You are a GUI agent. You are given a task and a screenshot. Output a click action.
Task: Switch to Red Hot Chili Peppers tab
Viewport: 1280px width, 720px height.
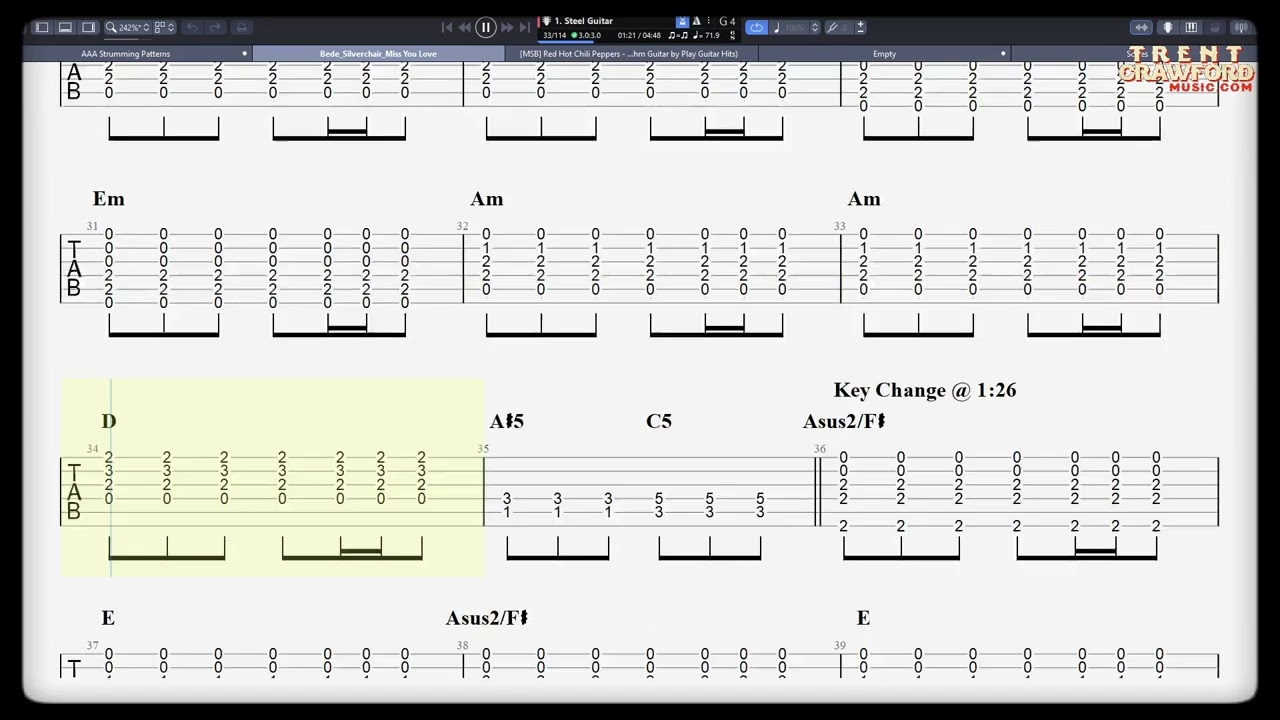(x=629, y=54)
